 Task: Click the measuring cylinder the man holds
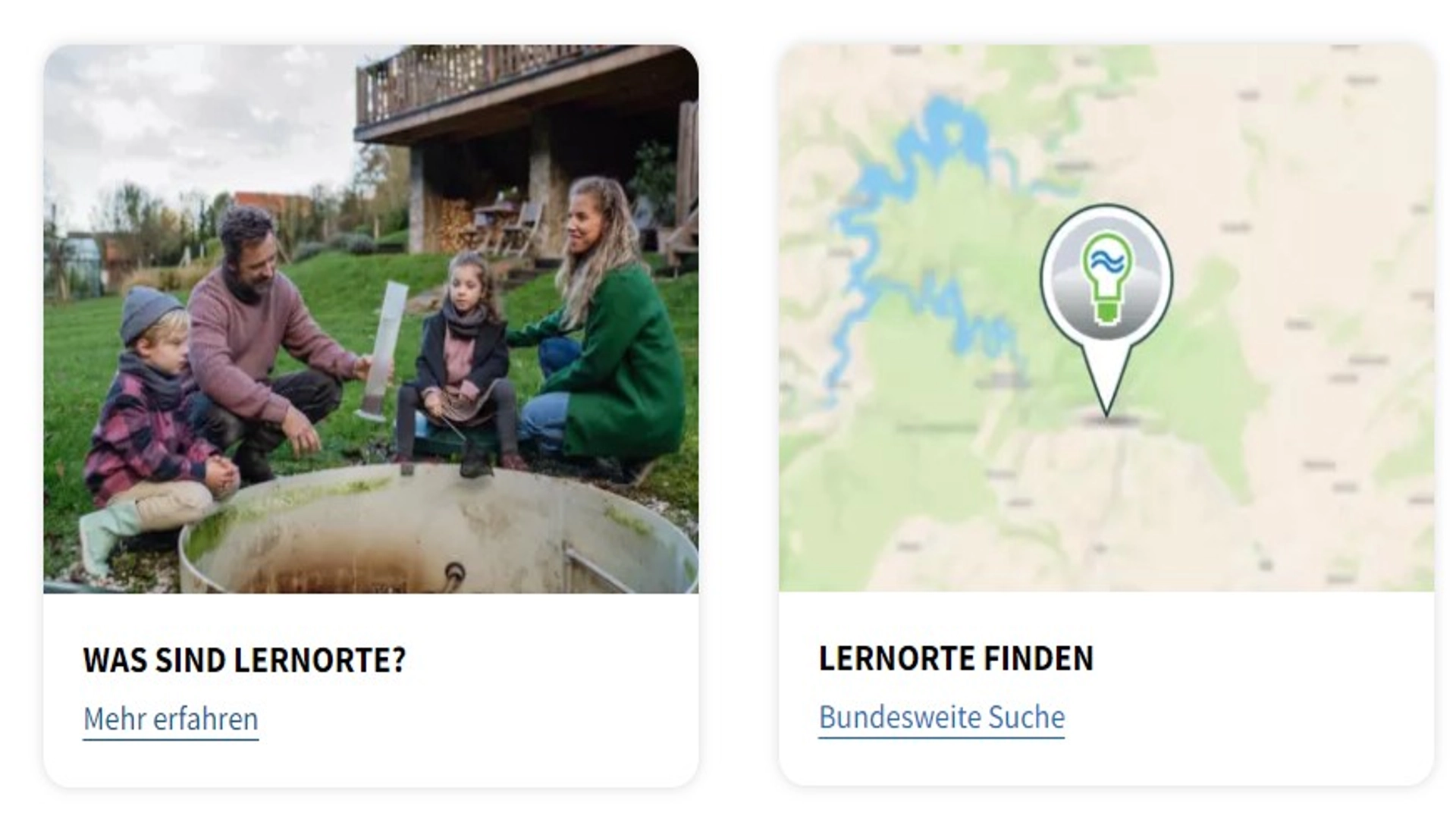381,350
